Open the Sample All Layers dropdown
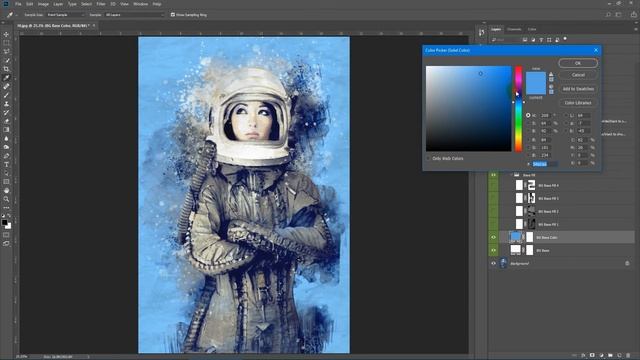Image resolution: width=640 pixels, height=360 pixels. (134, 15)
